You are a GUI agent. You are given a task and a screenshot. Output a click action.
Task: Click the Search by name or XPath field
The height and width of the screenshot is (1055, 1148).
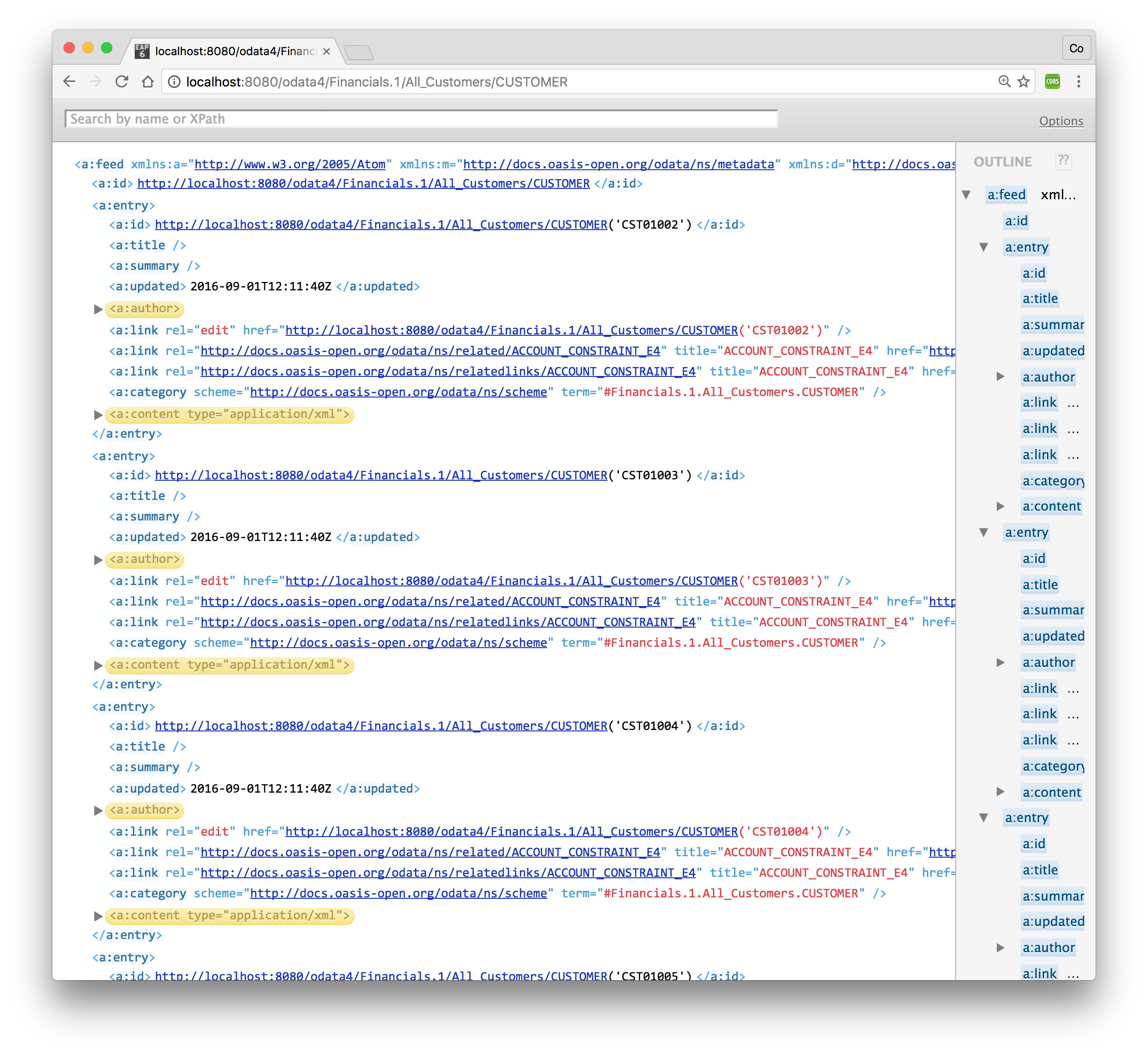[421, 119]
